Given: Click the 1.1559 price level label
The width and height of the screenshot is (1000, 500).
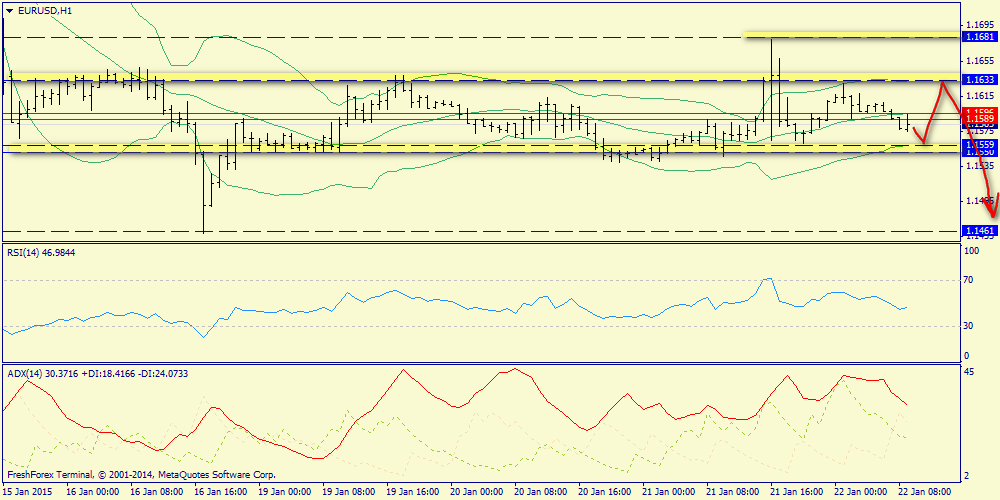Looking at the screenshot, I should click(980, 145).
